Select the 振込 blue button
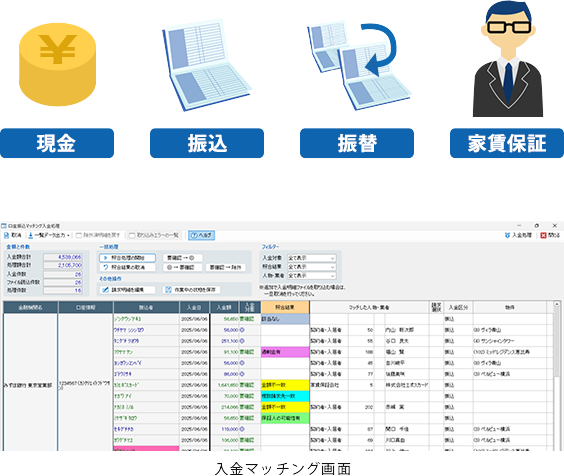The image size is (564, 476). coord(207,143)
